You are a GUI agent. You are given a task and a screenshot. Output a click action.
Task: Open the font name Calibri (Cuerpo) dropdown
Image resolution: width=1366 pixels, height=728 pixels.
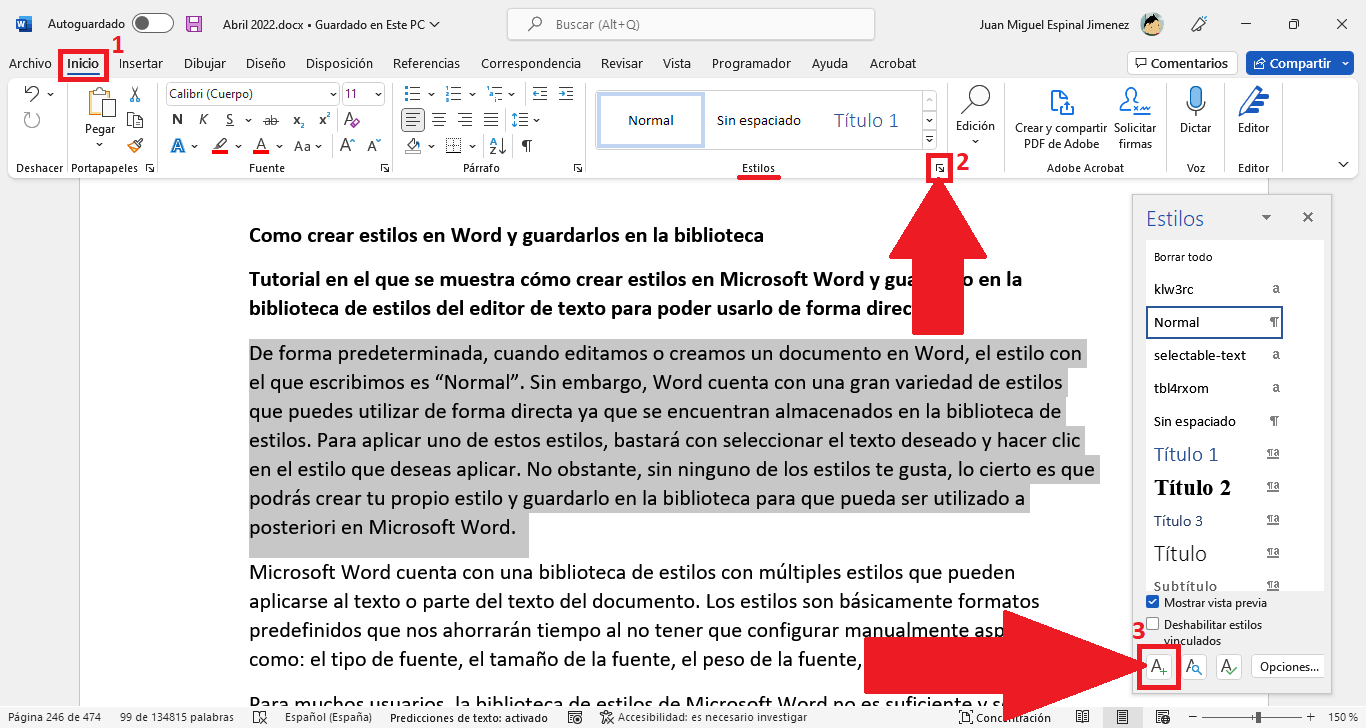click(x=333, y=94)
